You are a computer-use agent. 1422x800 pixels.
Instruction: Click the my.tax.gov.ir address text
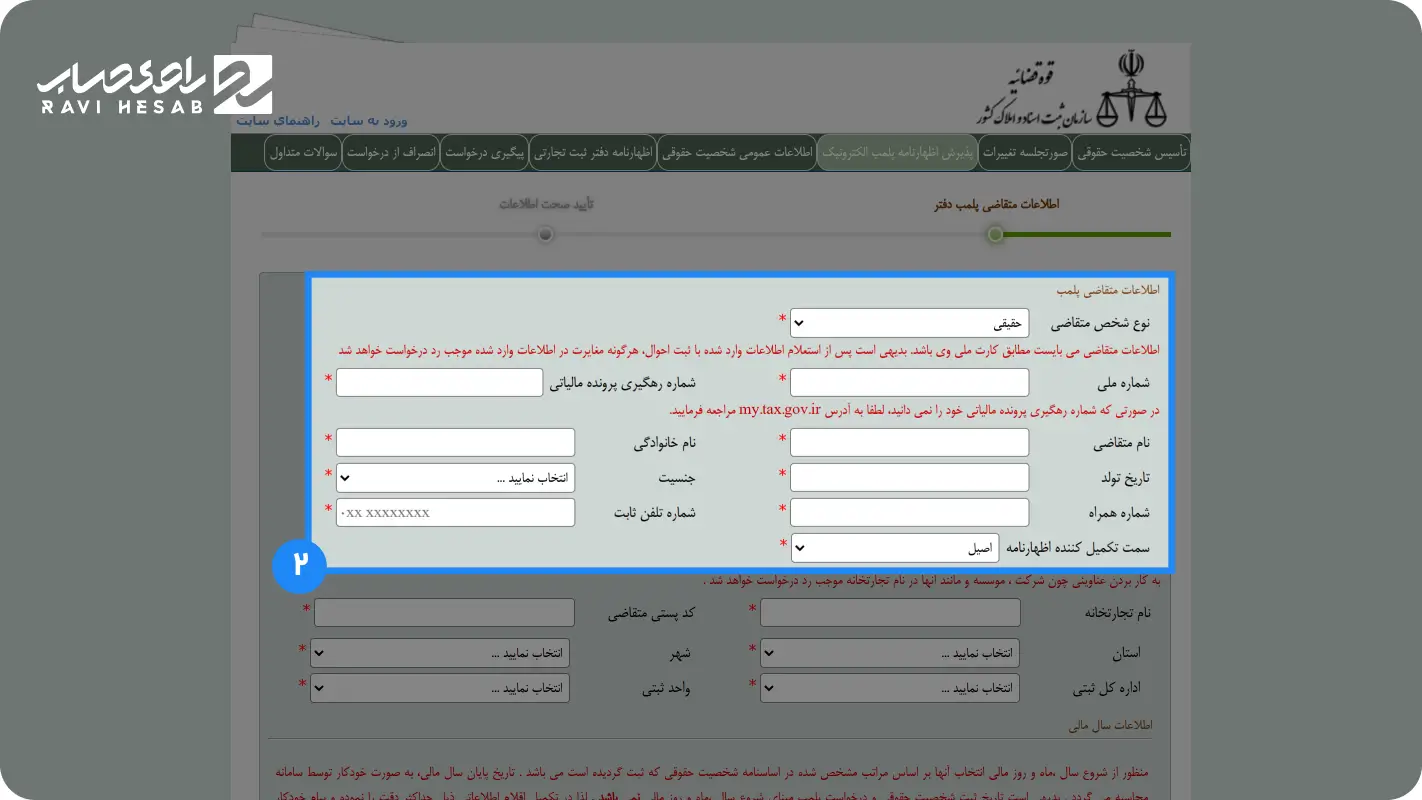pos(780,411)
